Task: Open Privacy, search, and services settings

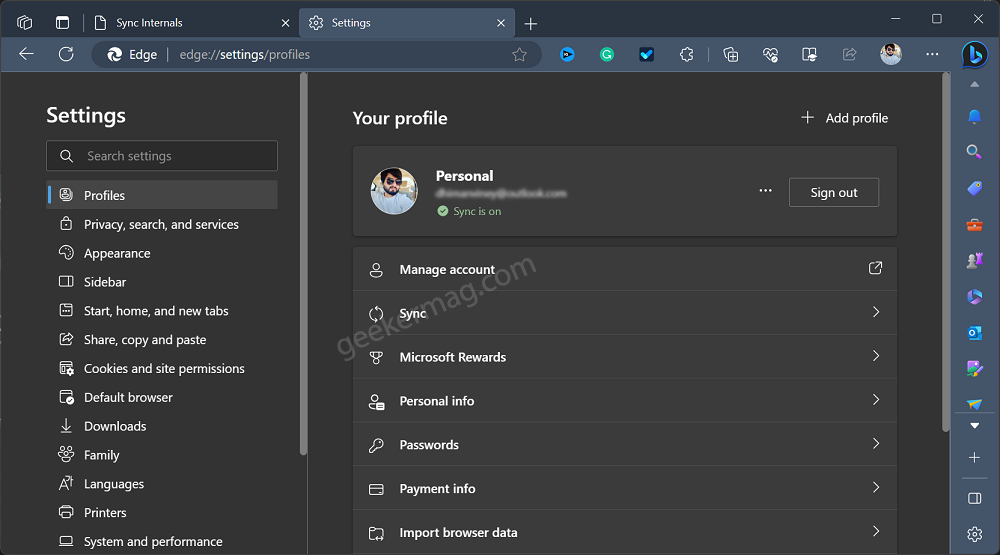Action: 162,224
